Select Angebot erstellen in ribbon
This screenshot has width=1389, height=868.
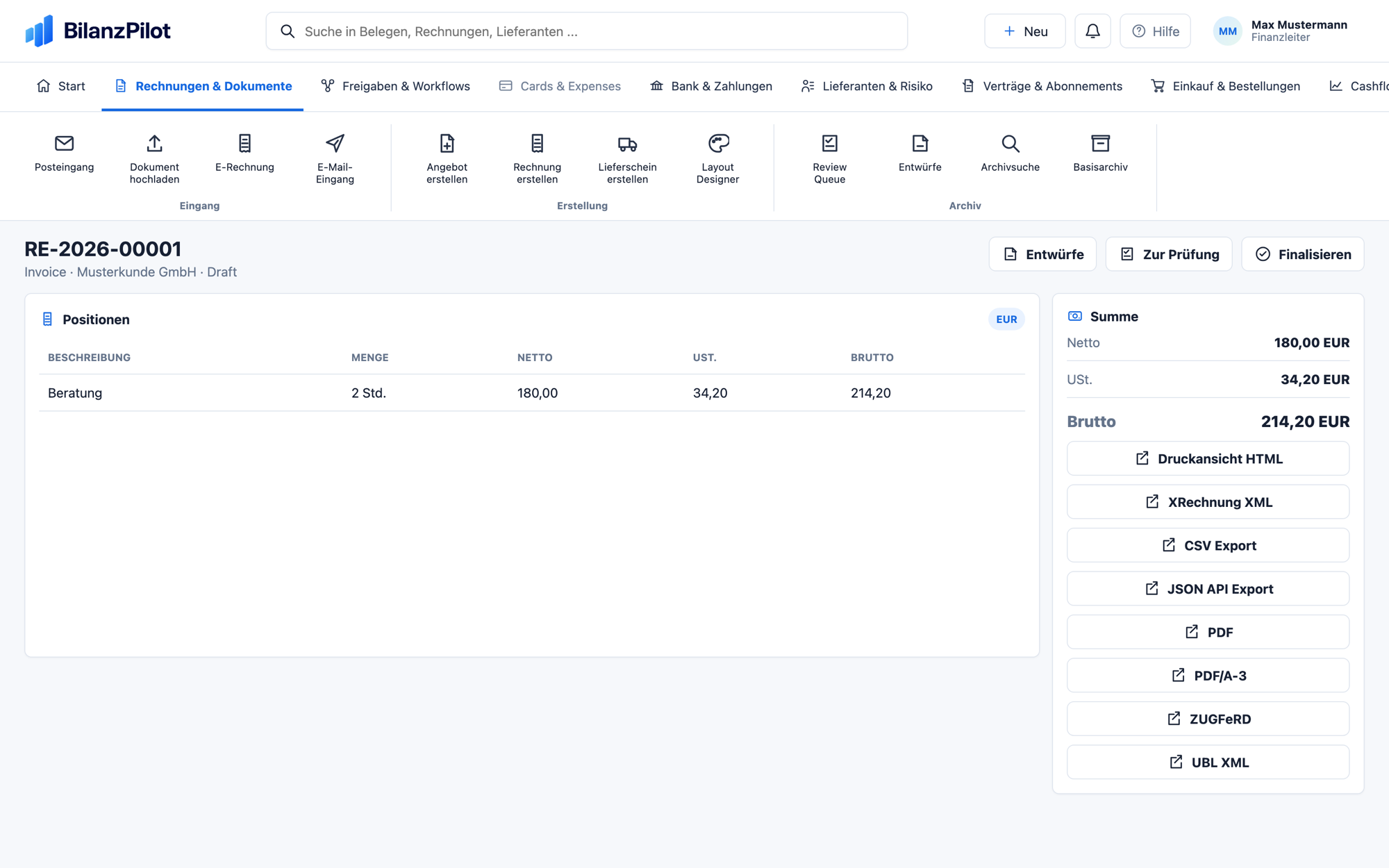[x=447, y=159]
